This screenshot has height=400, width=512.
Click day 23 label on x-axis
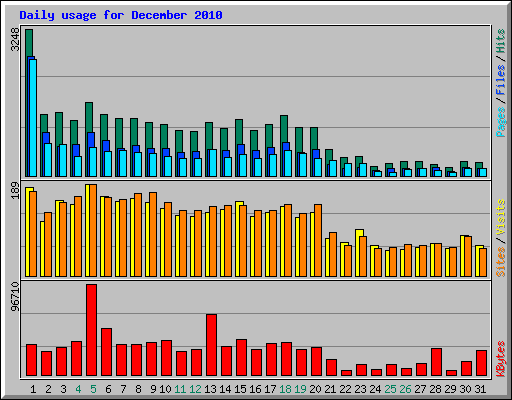pos(360,389)
